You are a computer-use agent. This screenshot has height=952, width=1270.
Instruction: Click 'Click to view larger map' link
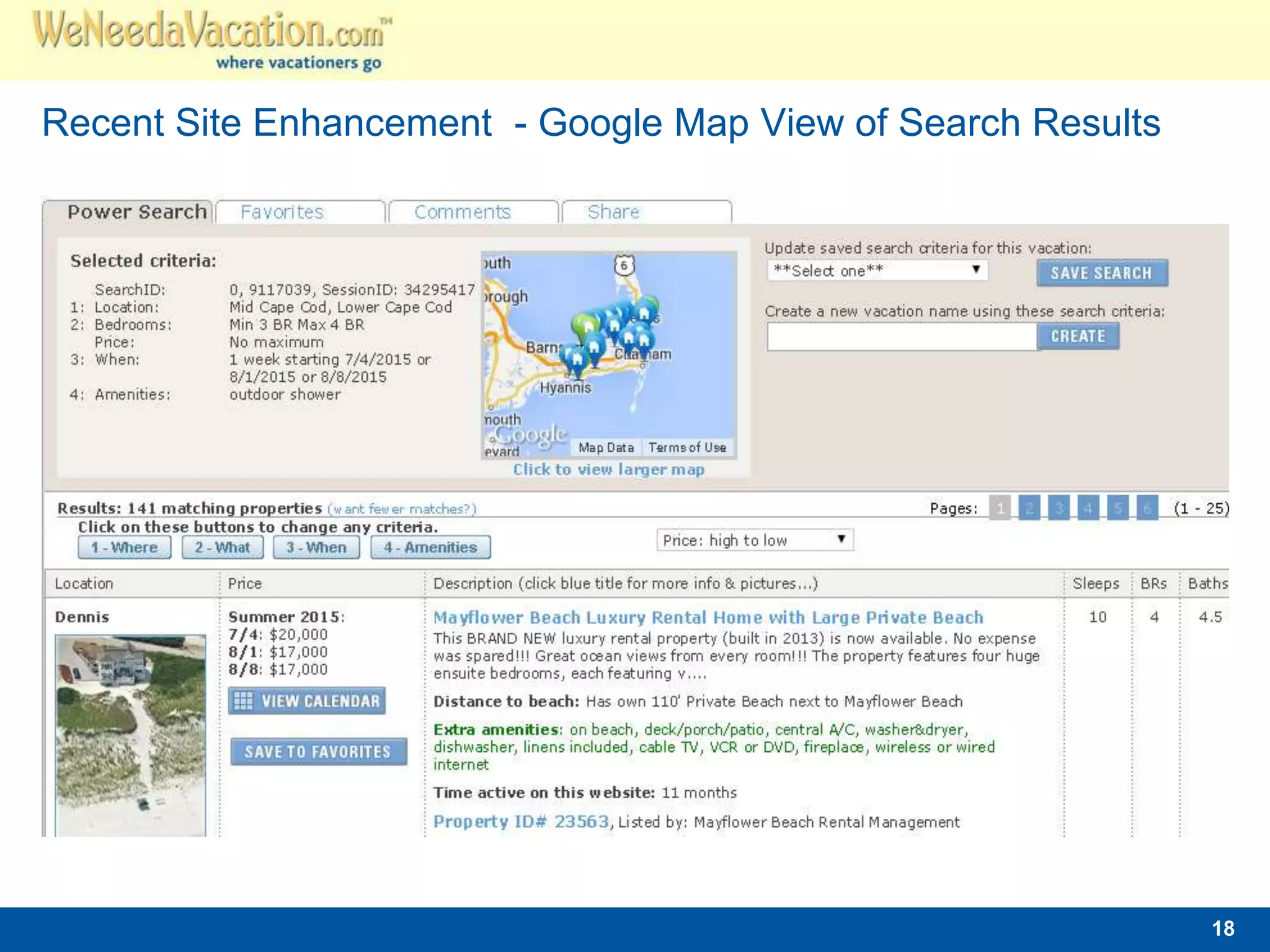(608, 469)
